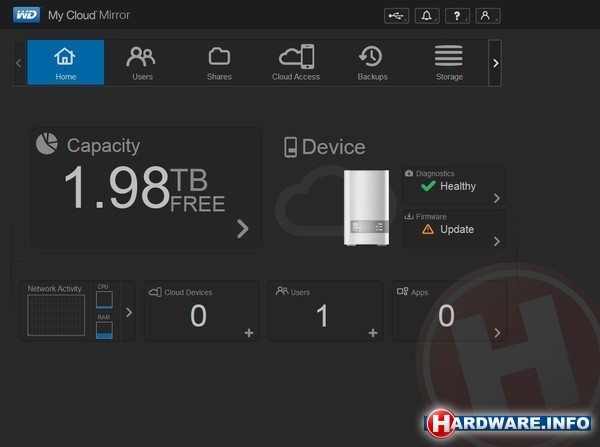This screenshot has width=600, height=447.
Task: Click the Diagnostics camera icon
Action: (409, 173)
